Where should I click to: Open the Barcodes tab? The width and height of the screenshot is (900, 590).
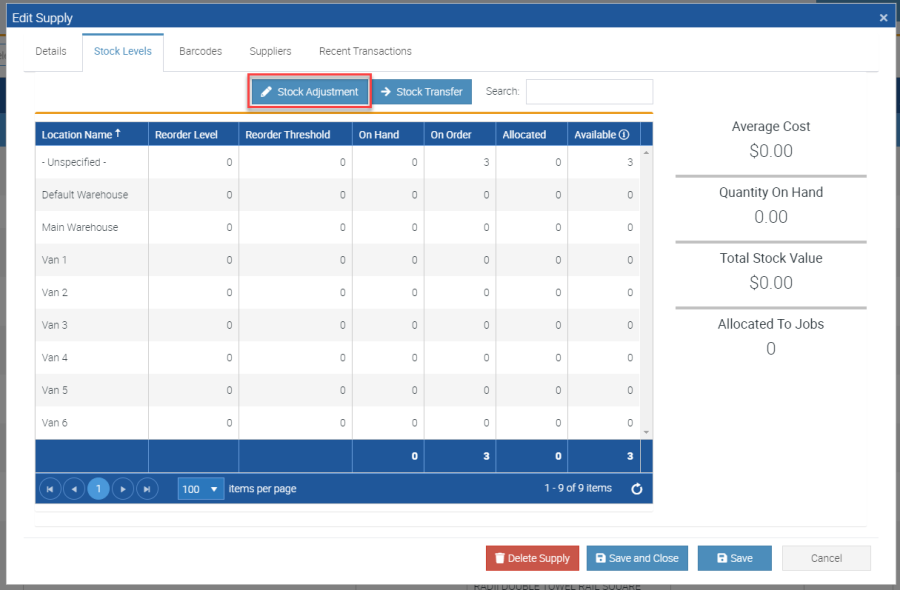tap(200, 51)
